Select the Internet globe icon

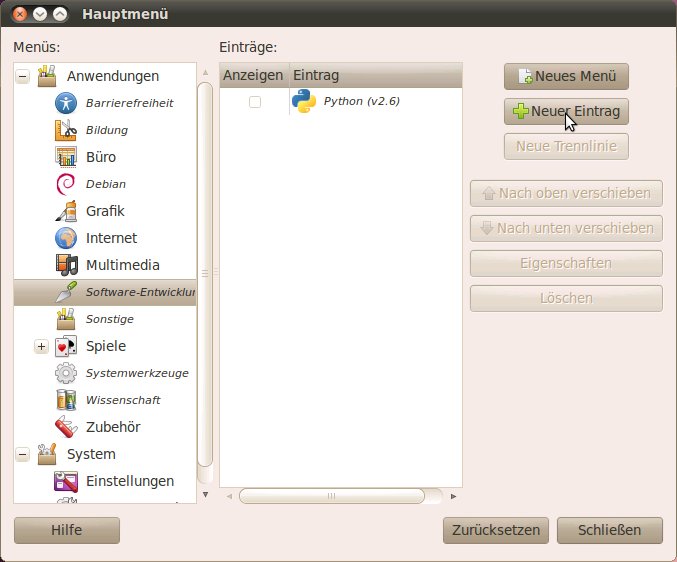[x=66, y=238]
